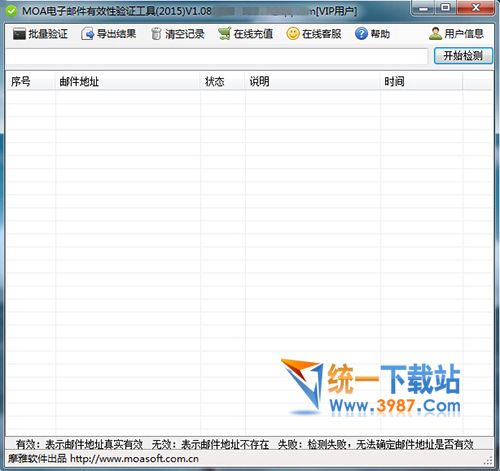Image resolution: width=500 pixels, height=471 pixels.
Task: Select the 导出结果 toolbar label
Action: 116,34
